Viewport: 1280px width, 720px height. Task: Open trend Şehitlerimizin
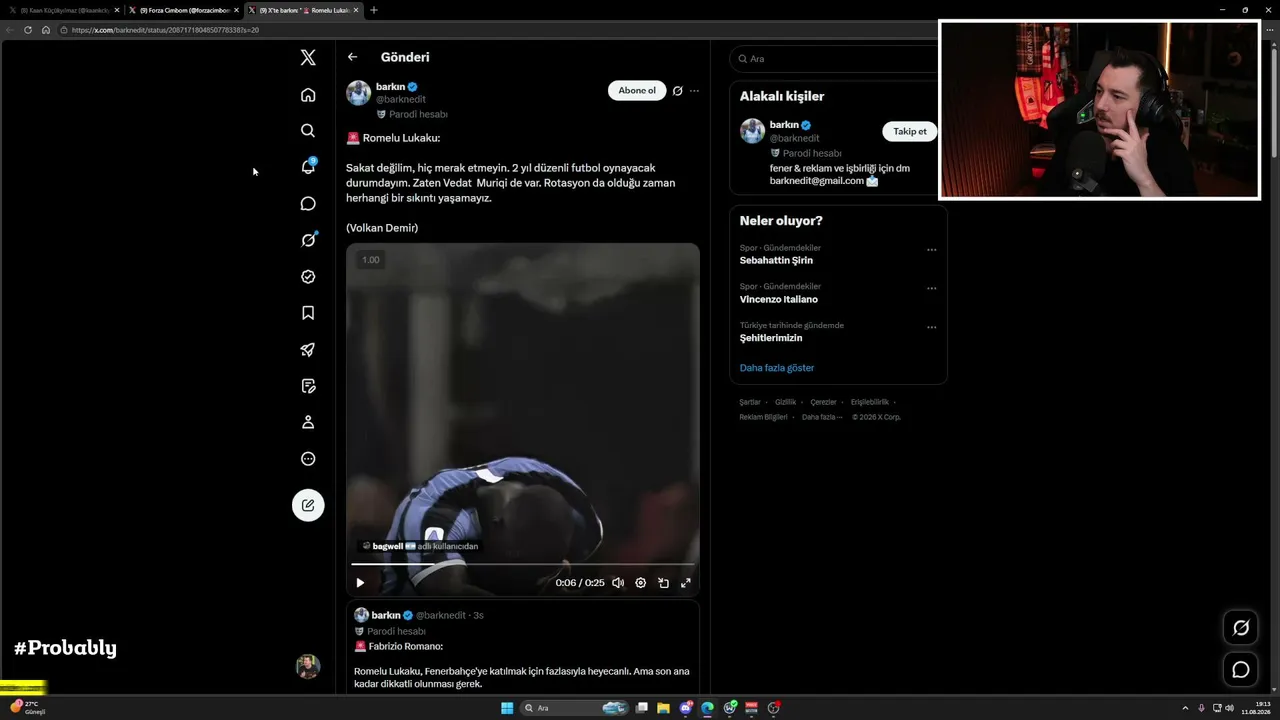coord(771,338)
